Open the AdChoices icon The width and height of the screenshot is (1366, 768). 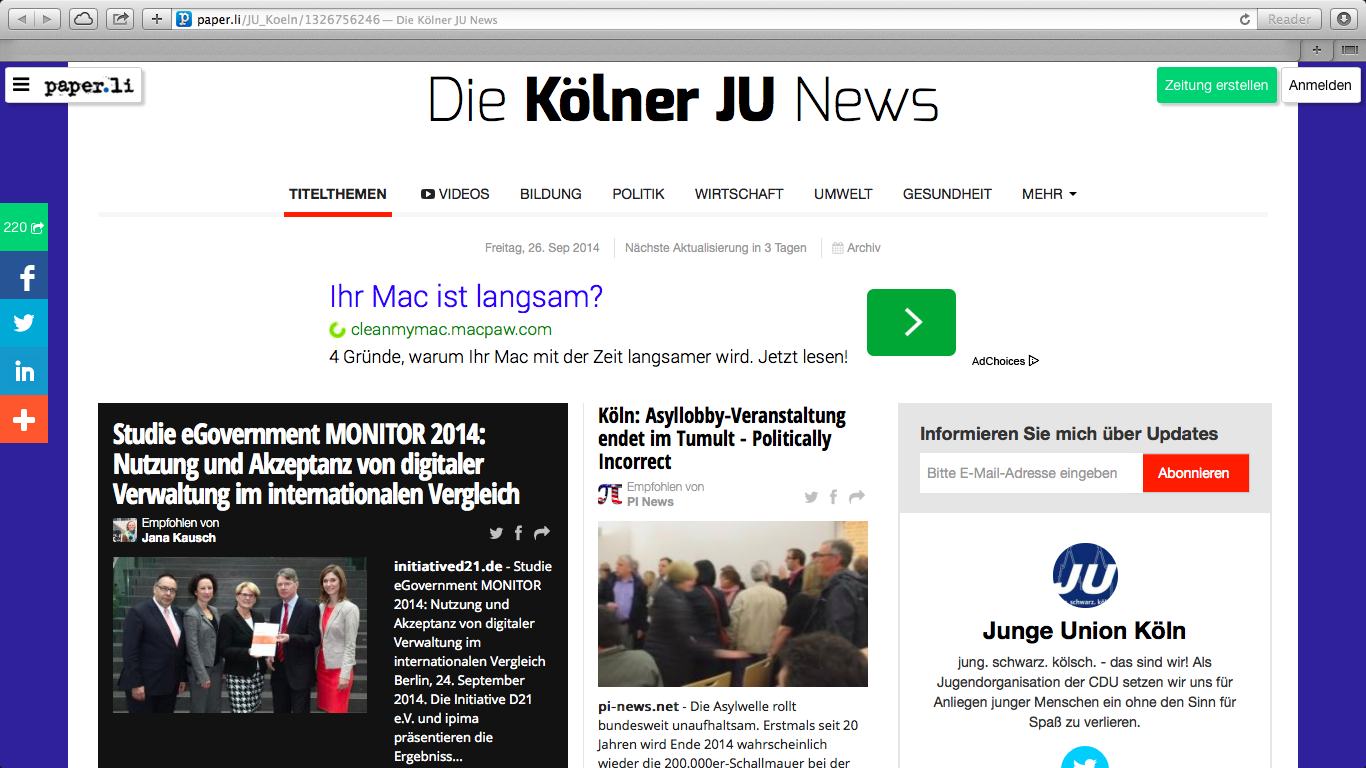click(1034, 361)
